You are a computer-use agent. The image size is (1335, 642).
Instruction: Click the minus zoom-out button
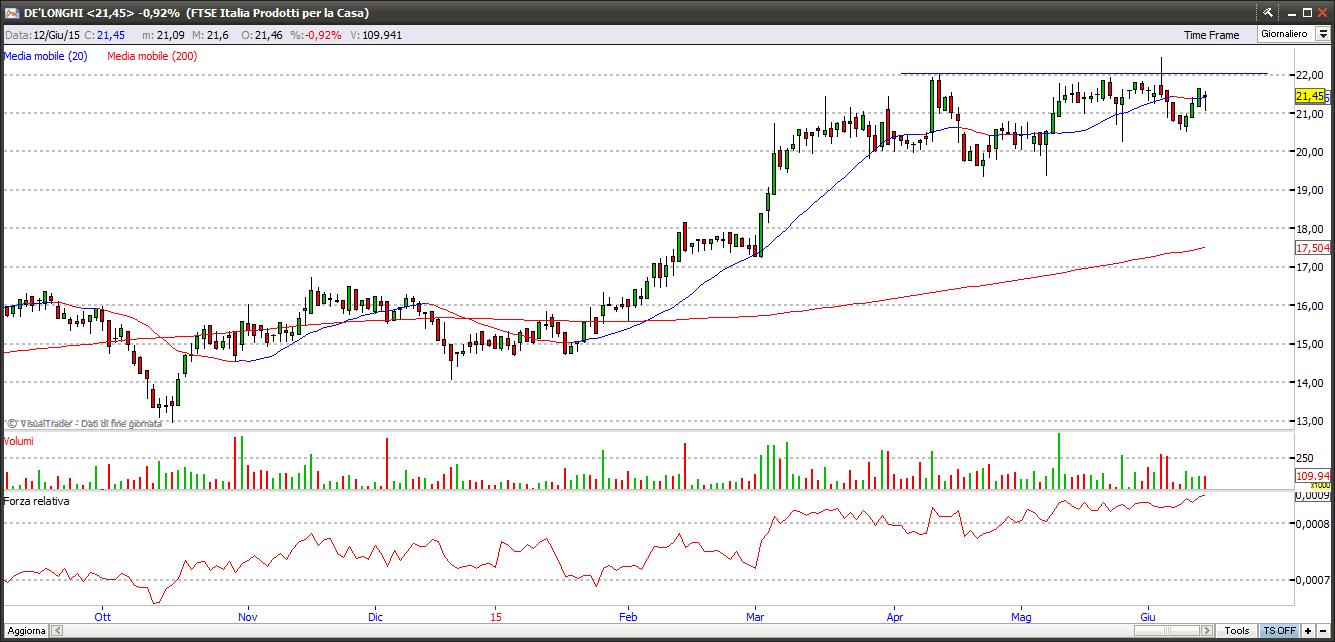[1323, 631]
